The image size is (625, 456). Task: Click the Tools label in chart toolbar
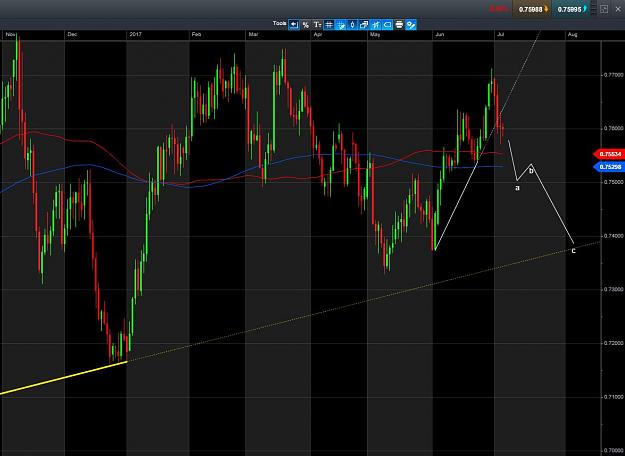click(279, 24)
